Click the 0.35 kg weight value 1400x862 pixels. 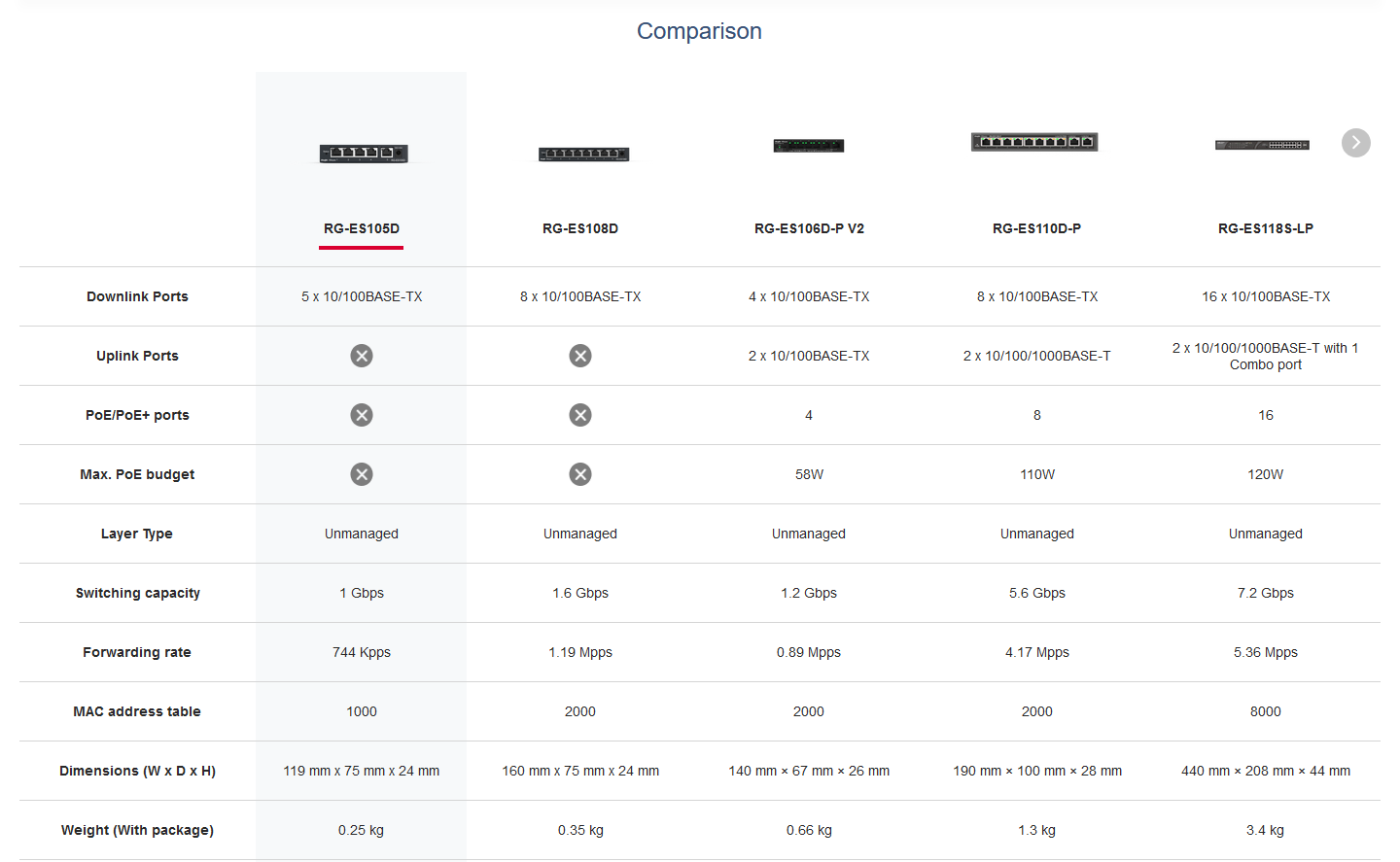[x=580, y=830]
